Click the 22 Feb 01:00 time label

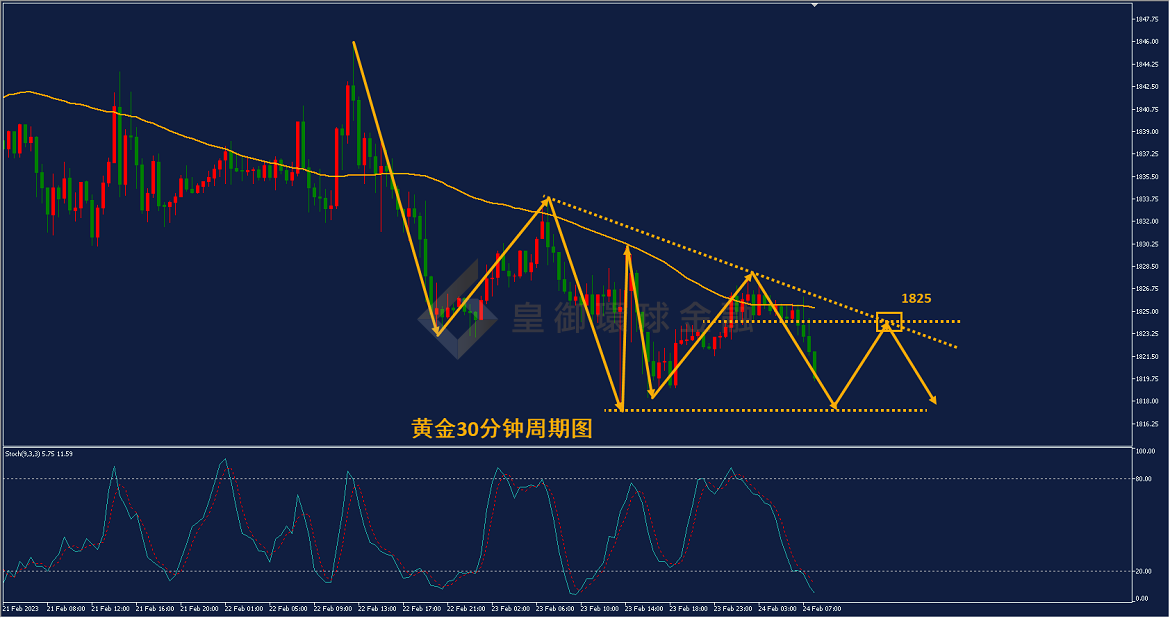pyautogui.click(x=244, y=609)
